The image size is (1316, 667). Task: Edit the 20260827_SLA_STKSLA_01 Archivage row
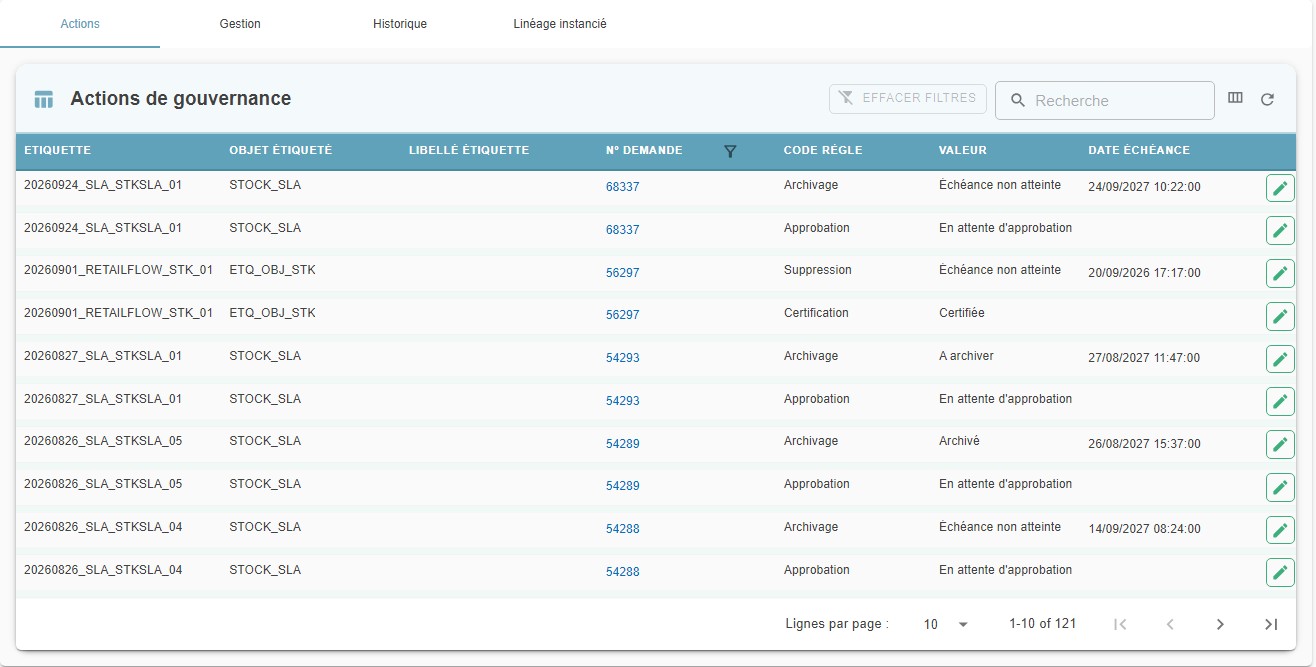click(1280, 359)
